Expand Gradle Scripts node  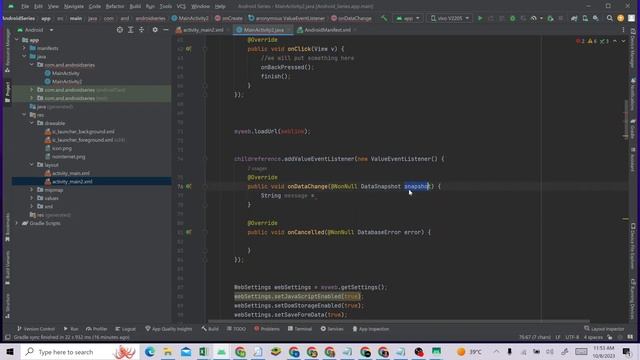(x=17, y=223)
